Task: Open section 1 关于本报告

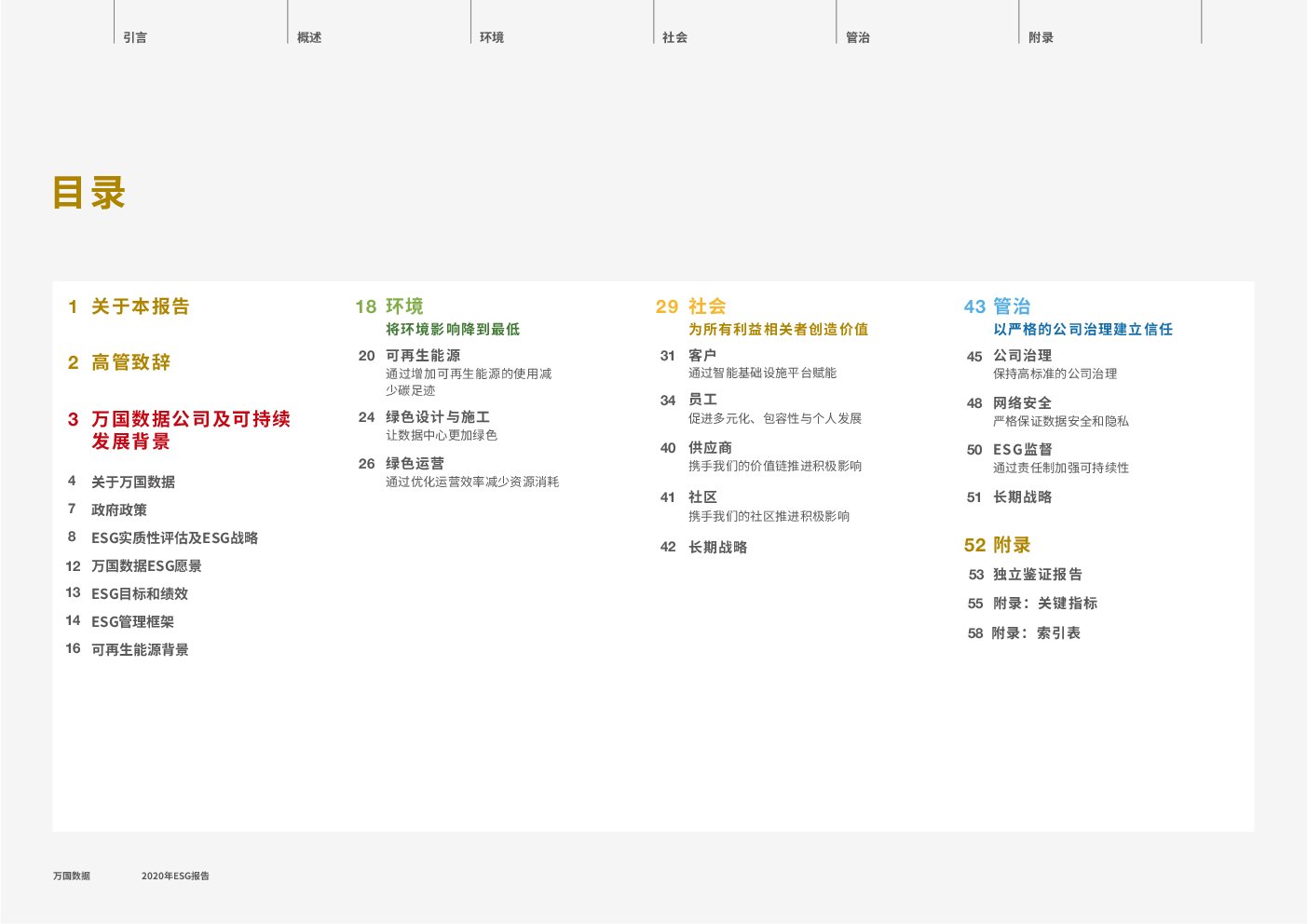Action: coord(129,306)
